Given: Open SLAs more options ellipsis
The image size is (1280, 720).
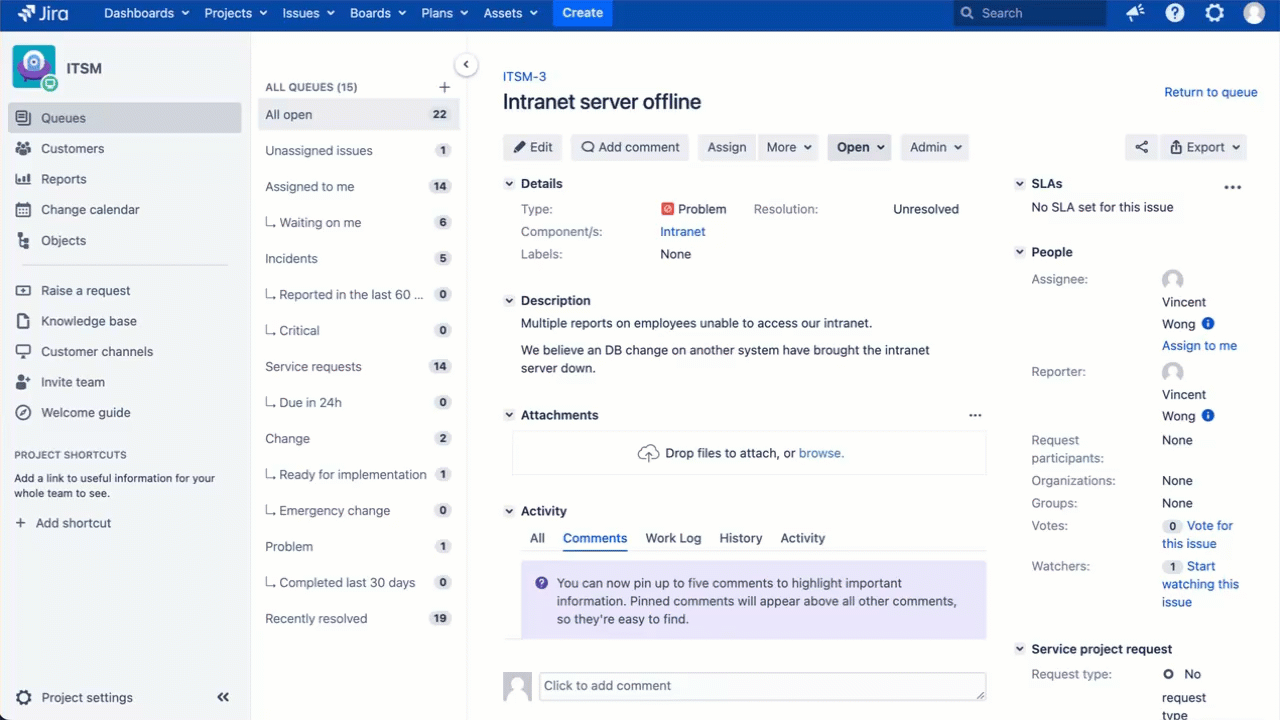Looking at the screenshot, I should [1232, 187].
